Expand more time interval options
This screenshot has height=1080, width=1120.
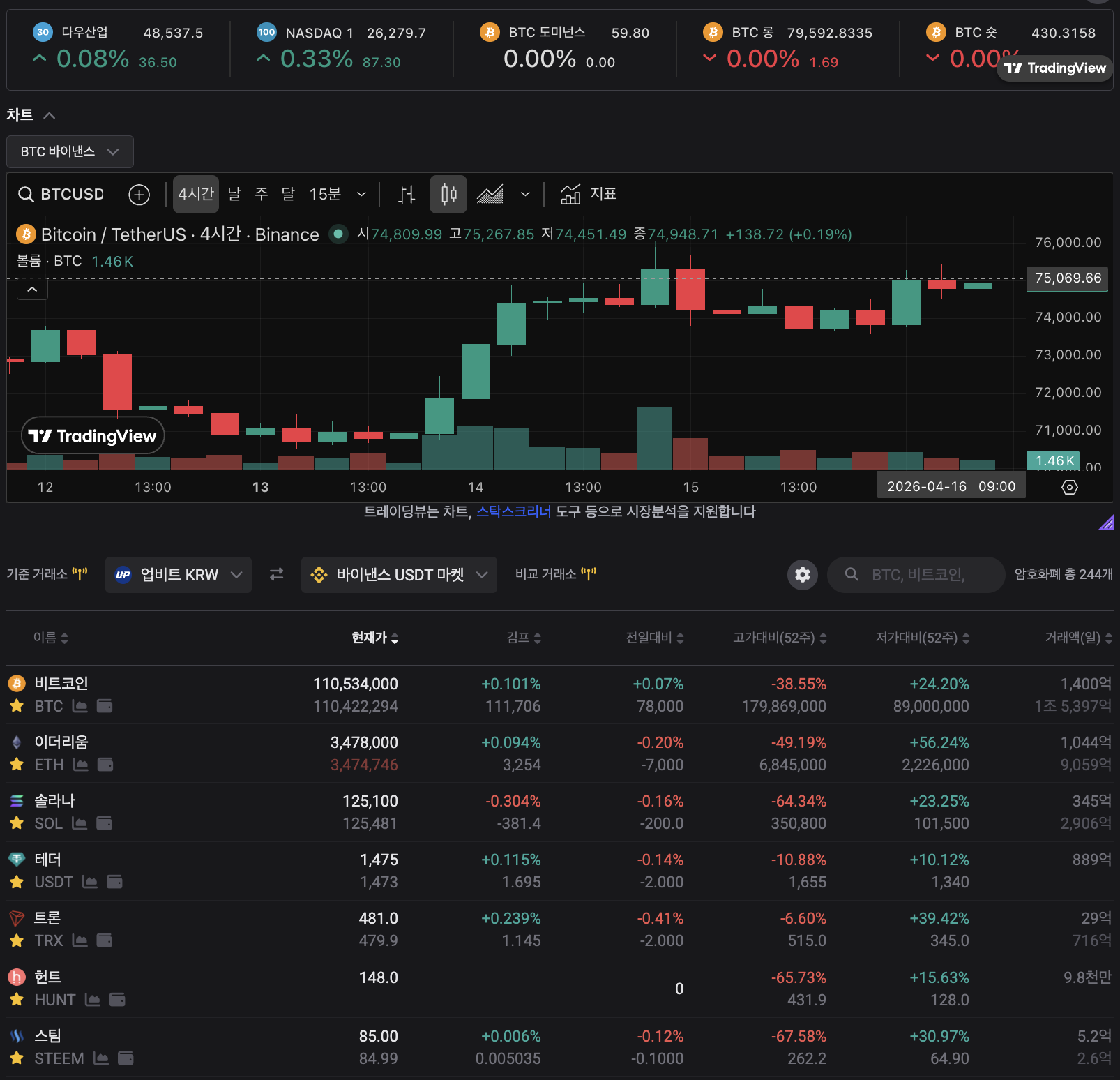point(361,194)
